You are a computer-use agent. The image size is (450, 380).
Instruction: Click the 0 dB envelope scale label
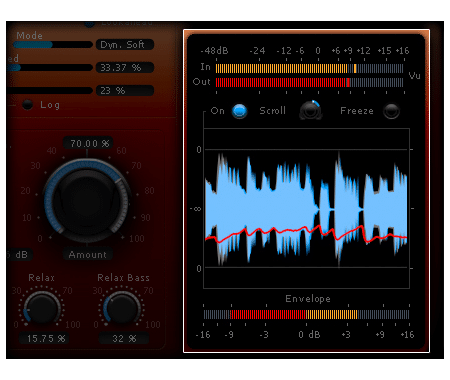point(309,334)
